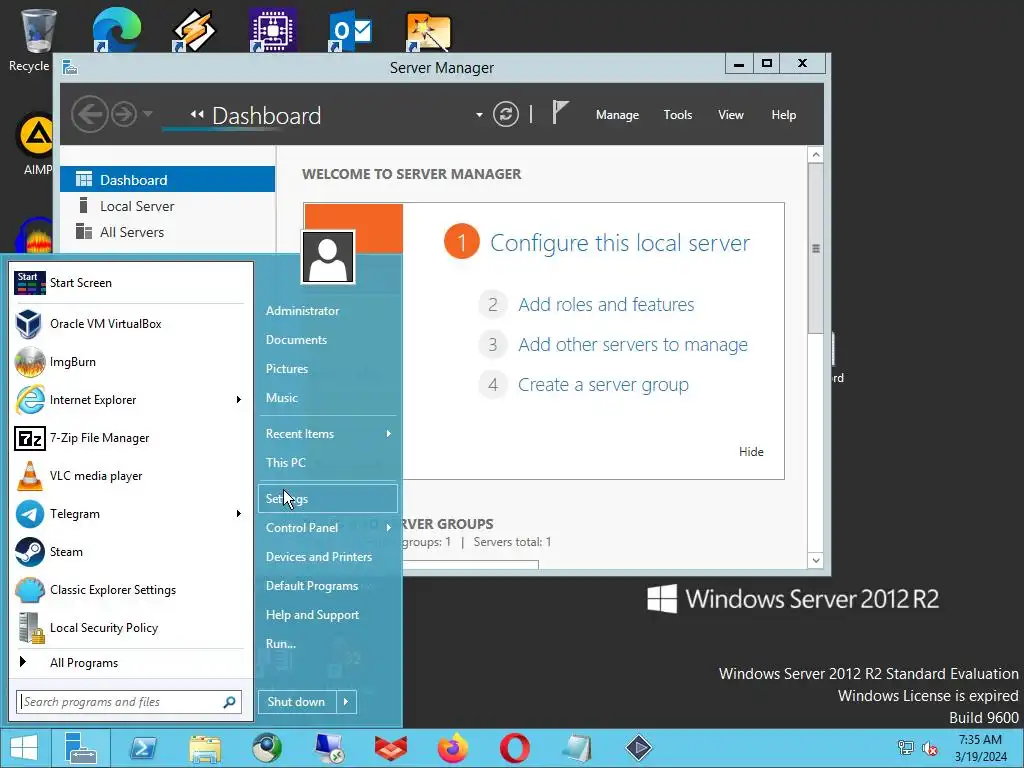
Task: Open ImgBurn from start menu
Action: point(131,362)
